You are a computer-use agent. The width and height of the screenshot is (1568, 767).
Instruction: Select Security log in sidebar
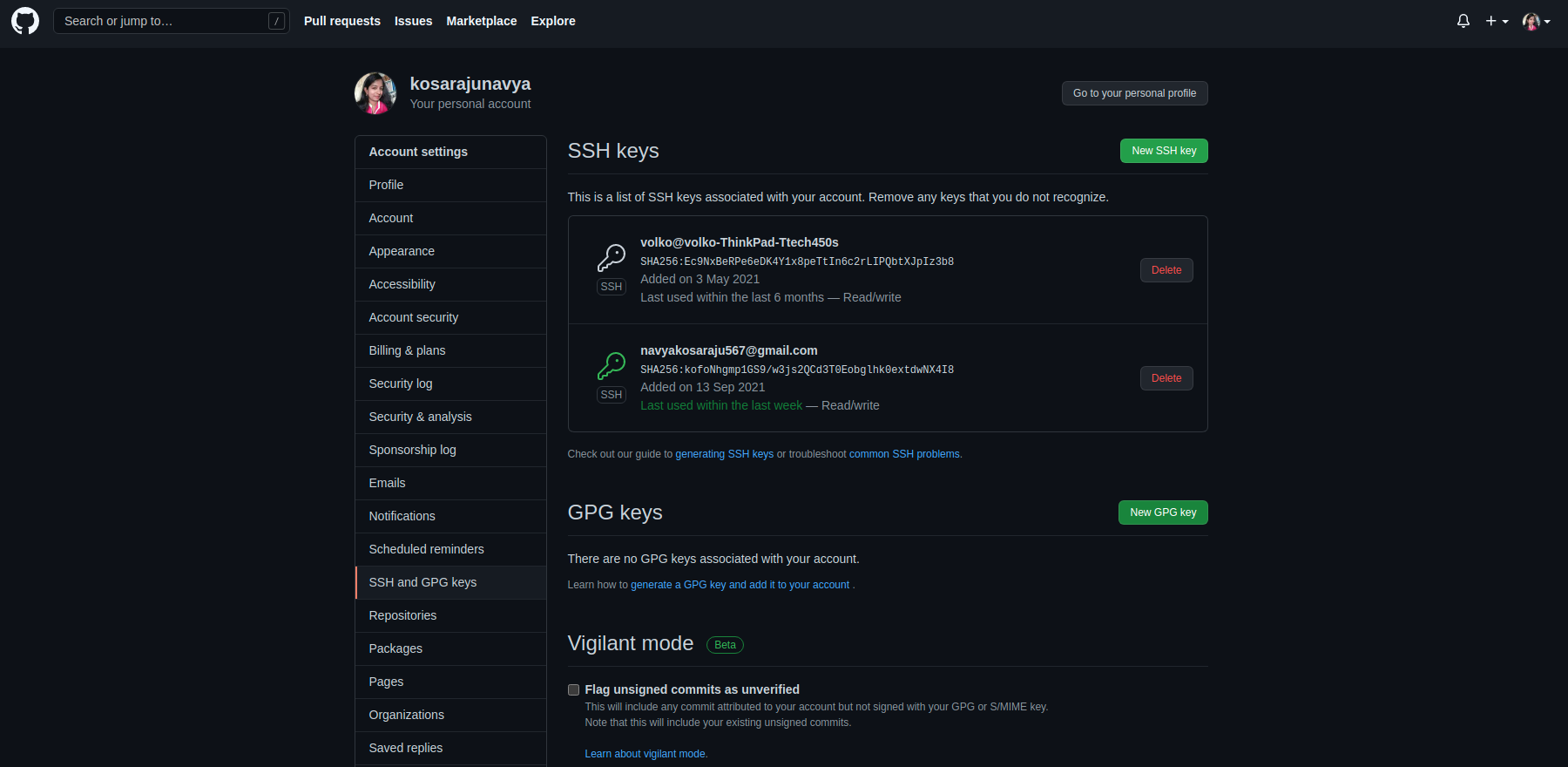(x=450, y=383)
